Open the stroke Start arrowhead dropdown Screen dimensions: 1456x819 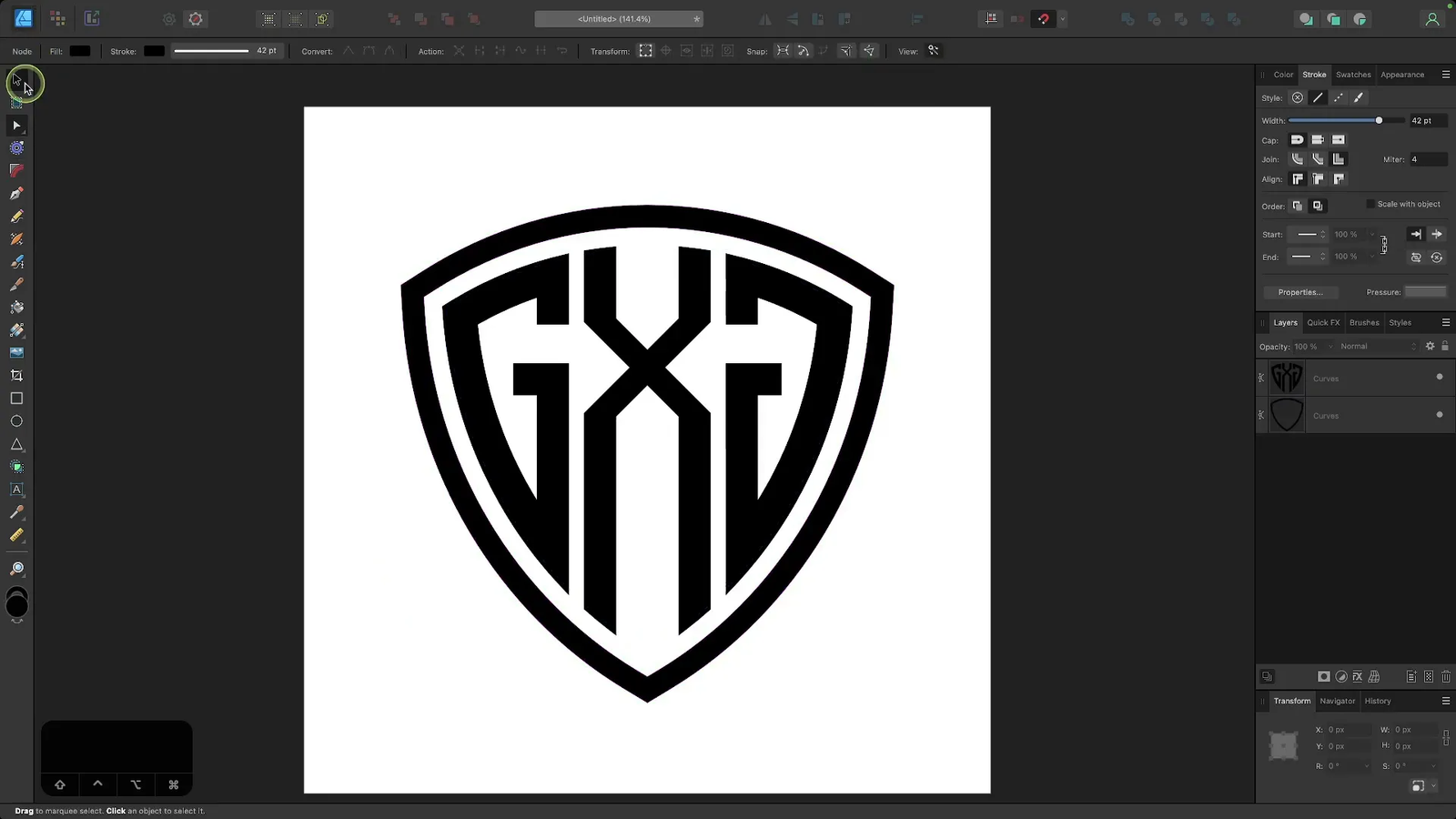coord(1311,235)
